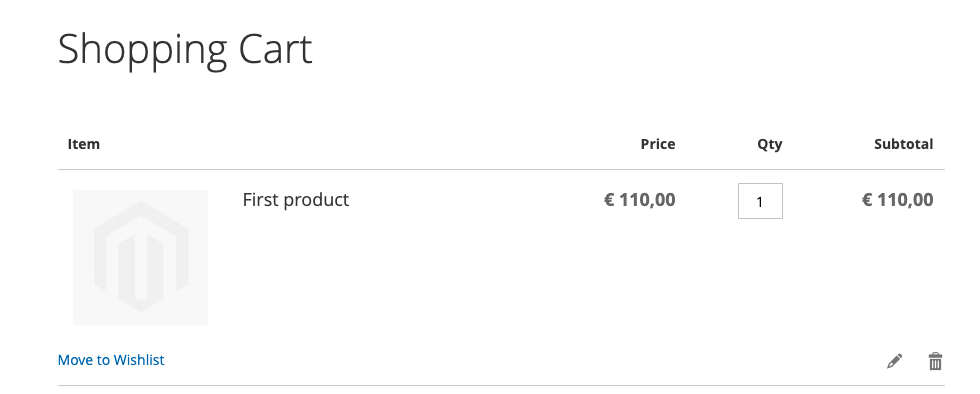The width and height of the screenshot is (980, 394).
Task: Click the Shopping Cart page heading
Action: (x=185, y=51)
